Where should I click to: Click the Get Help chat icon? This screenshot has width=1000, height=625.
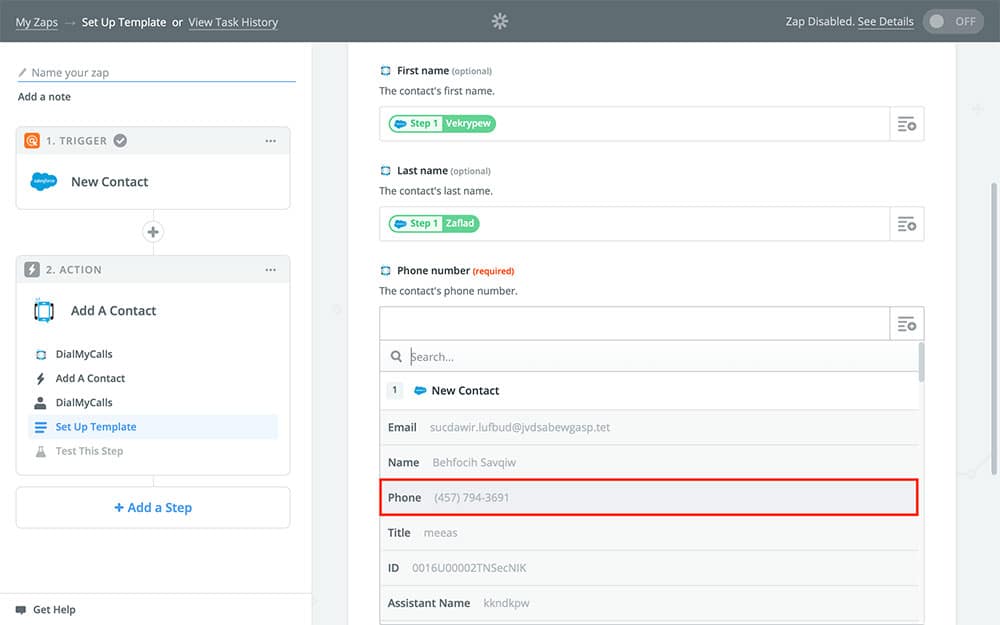coord(21,609)
